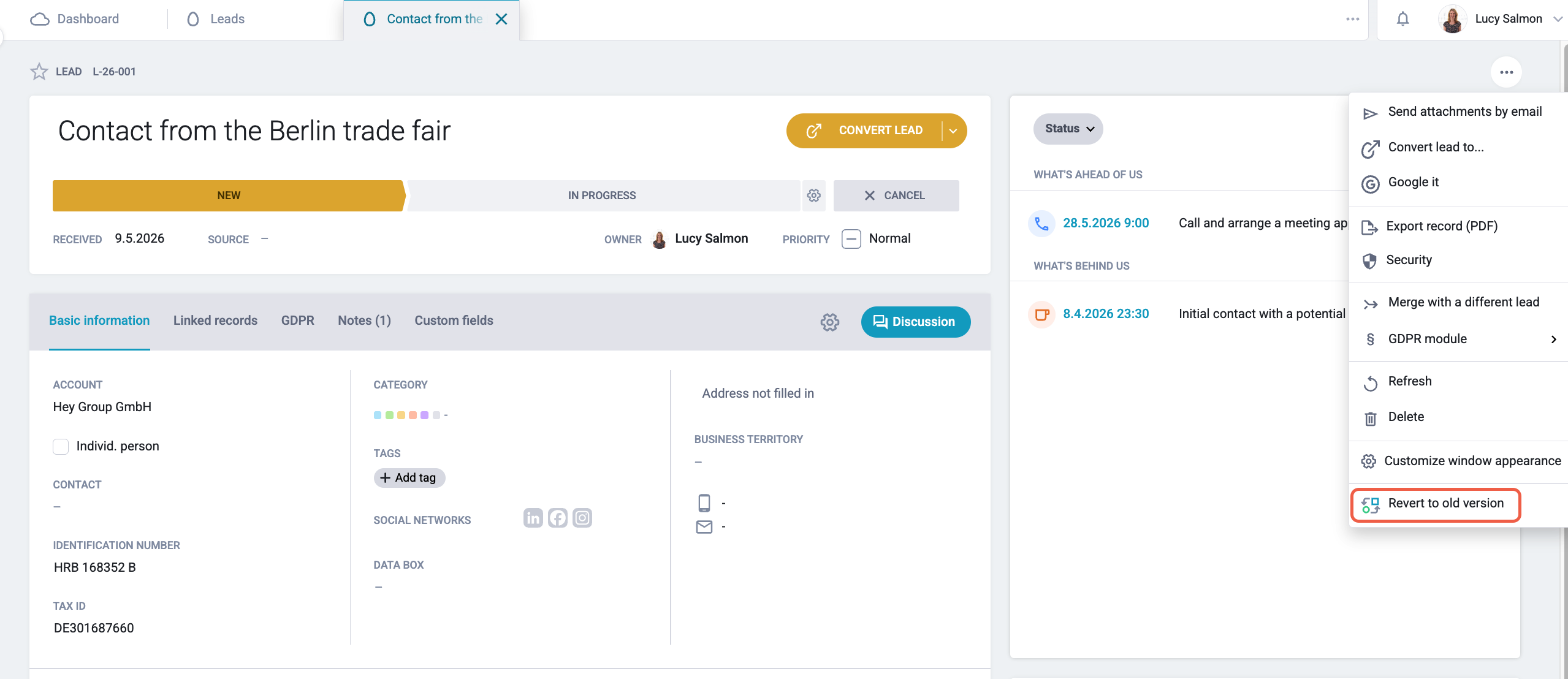Open the notifications bell
Image resolution: width=1568 pixels, height=679 pixels.
coord(1402,19)
